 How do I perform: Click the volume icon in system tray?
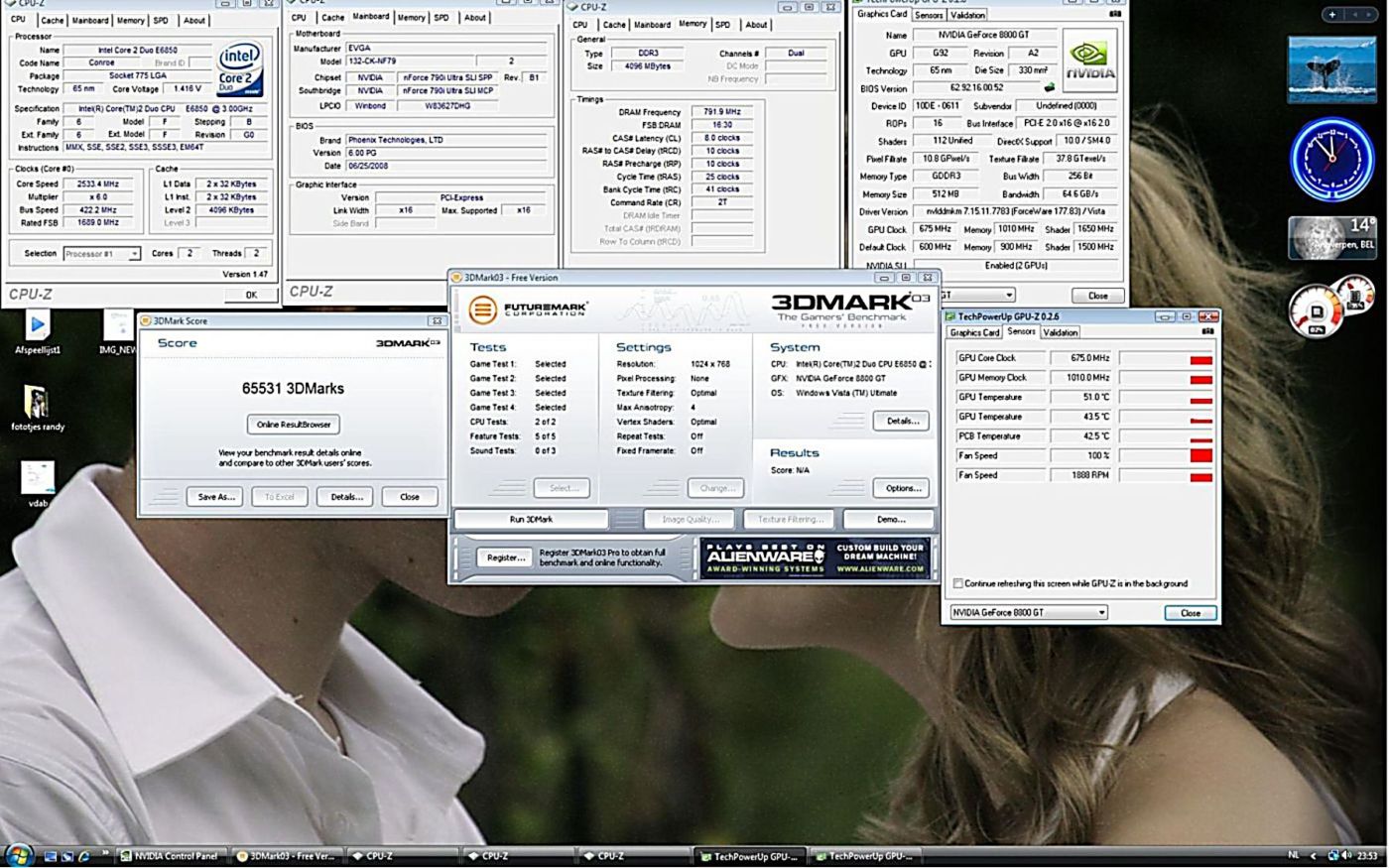coord(1346,855)
